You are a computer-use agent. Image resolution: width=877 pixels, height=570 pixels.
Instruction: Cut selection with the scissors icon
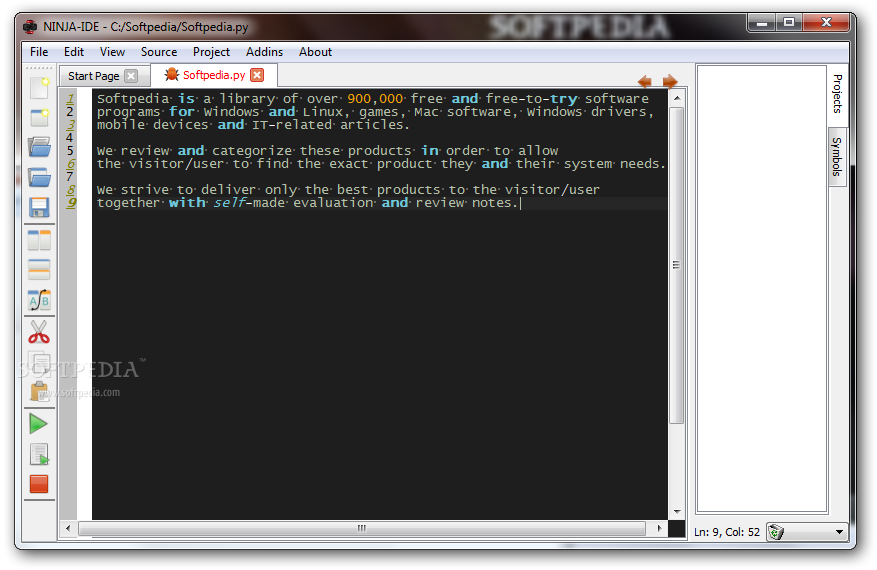[x=39, y=332]
